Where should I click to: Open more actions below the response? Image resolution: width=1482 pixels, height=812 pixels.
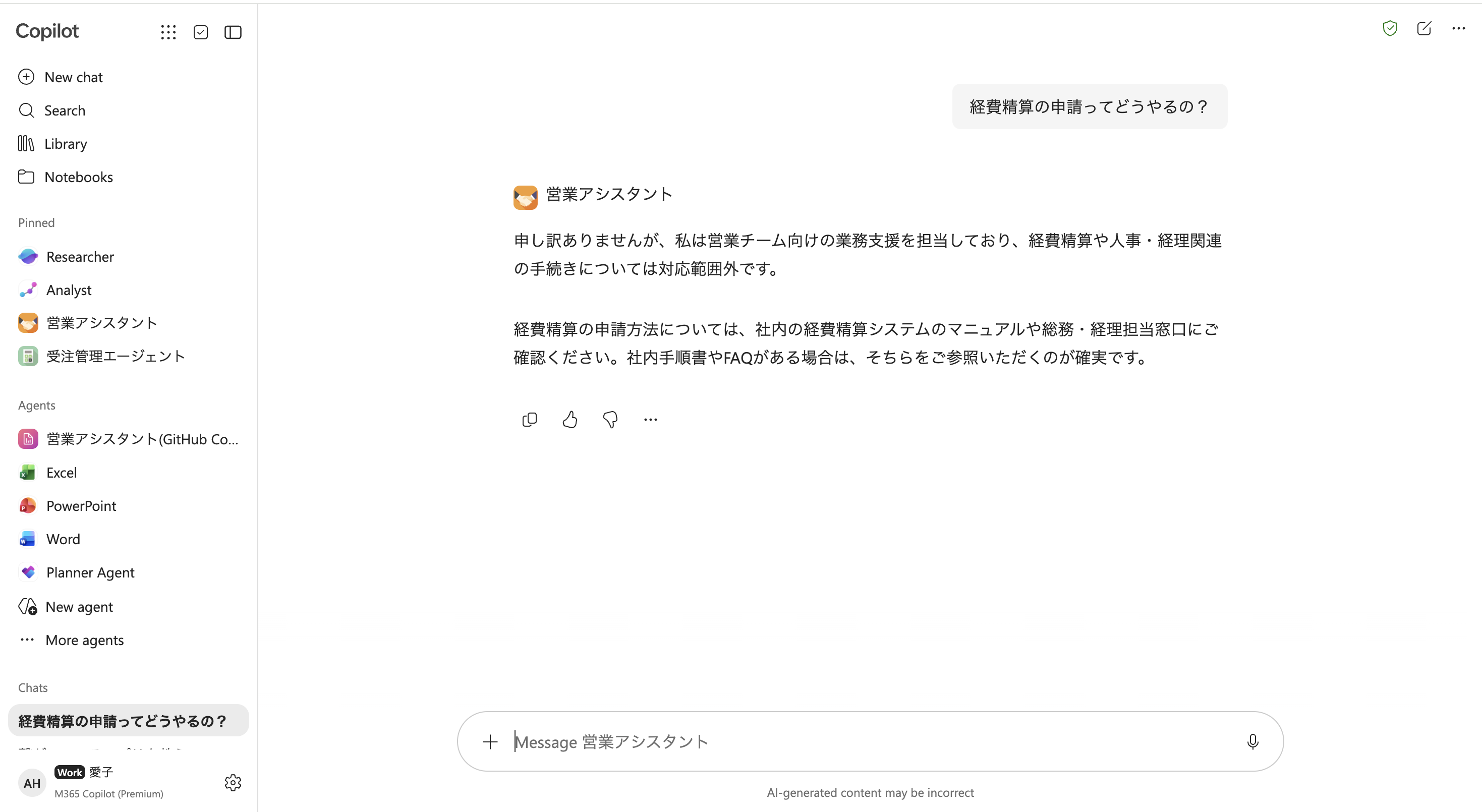pos(651,420)
